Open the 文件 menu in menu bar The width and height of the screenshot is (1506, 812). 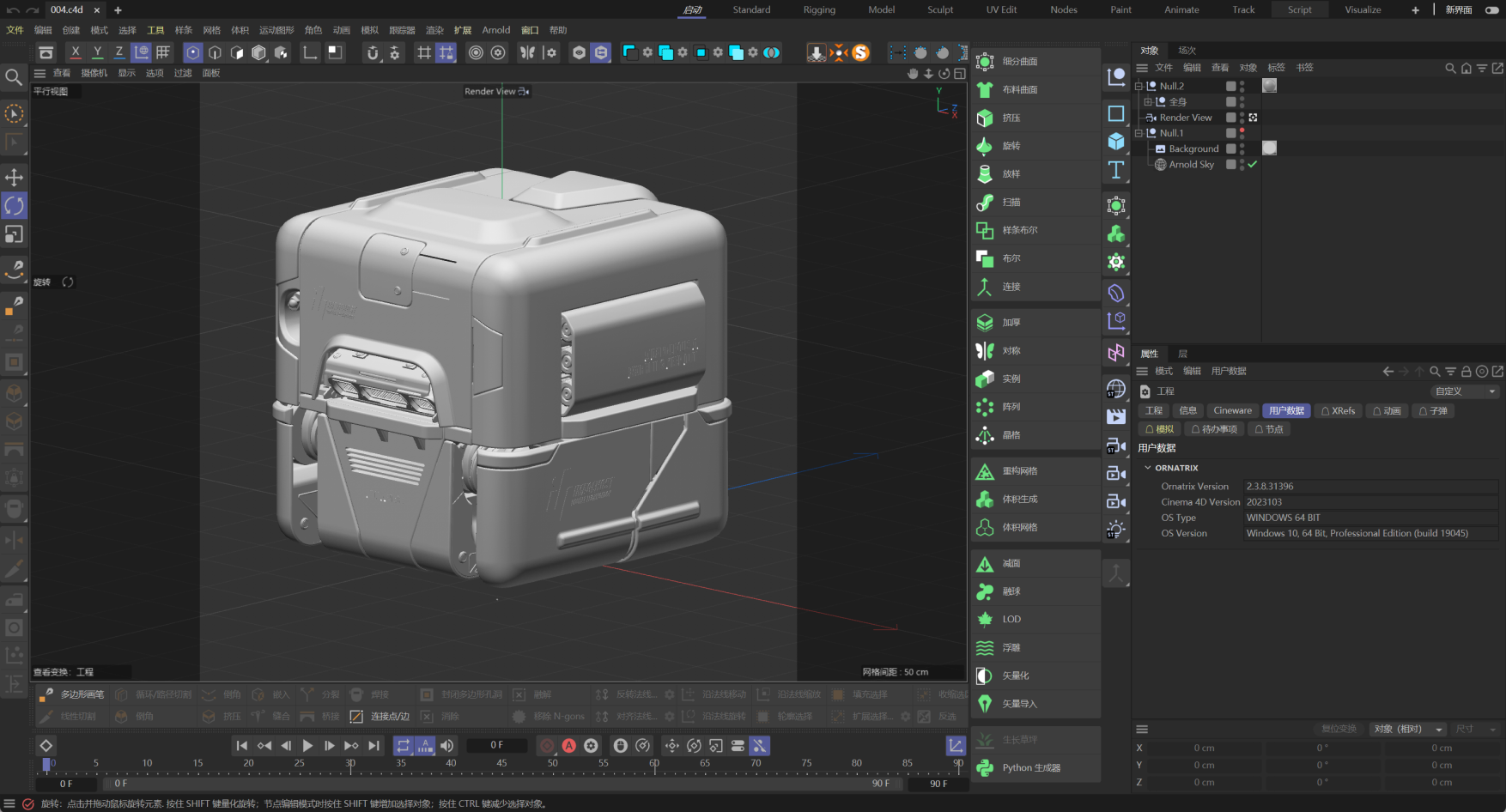(15, 30)
